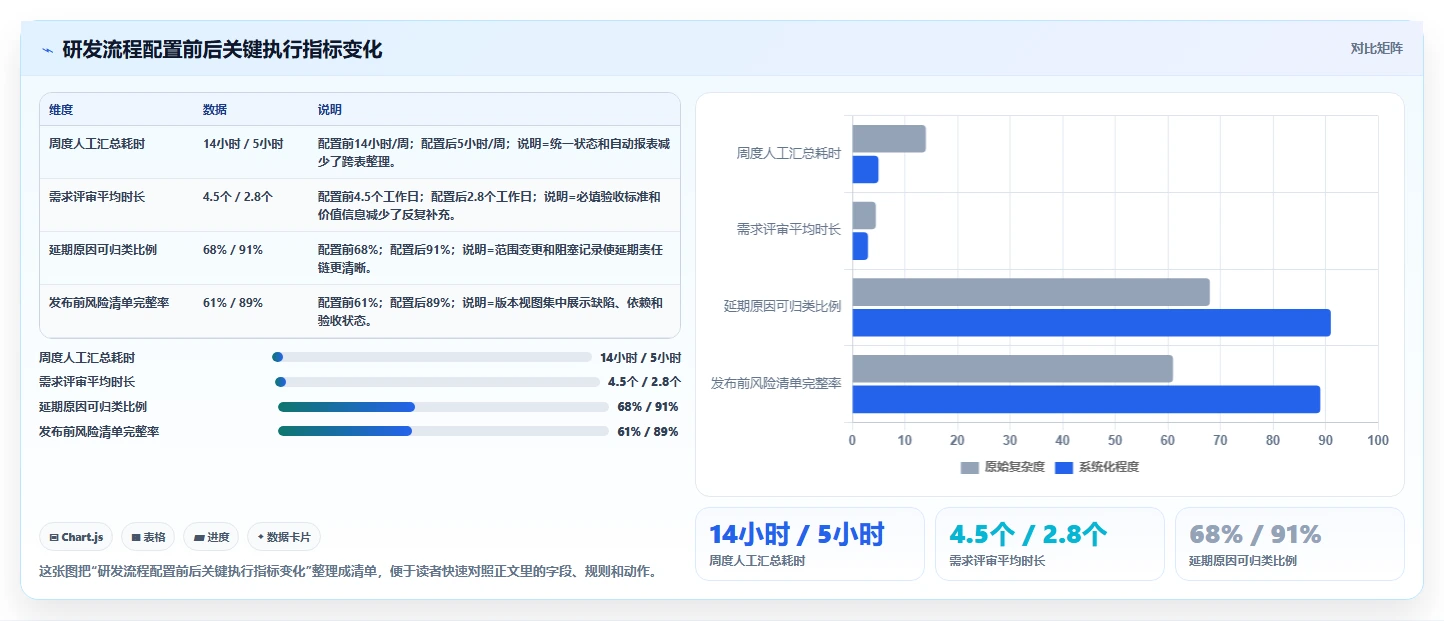The height and width of the screenshot is (621, 1444).
Task: Click the 说明 column header
Action: [330, 109]
